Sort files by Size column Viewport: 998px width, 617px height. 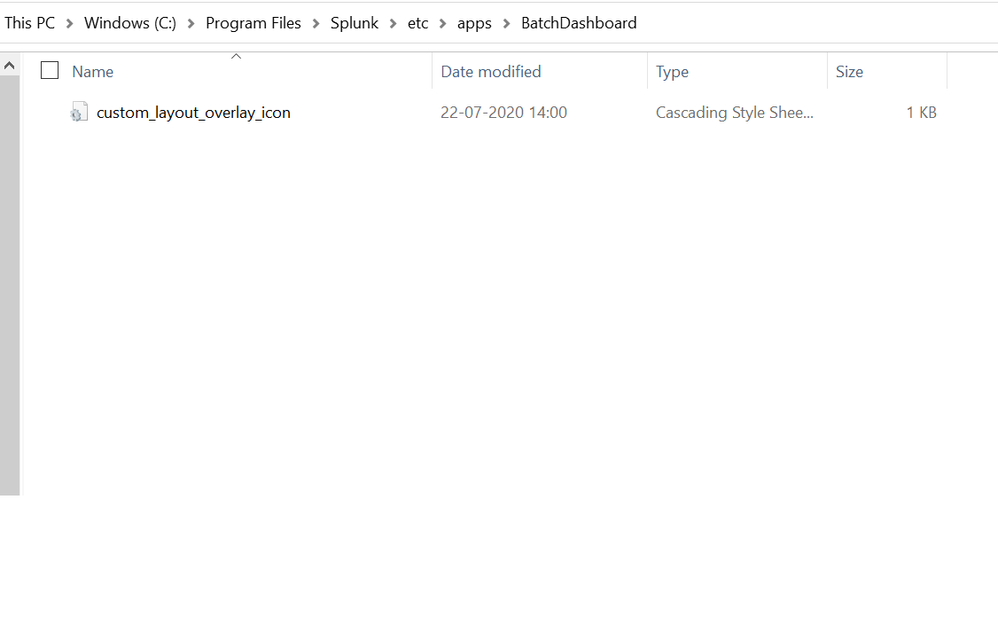click(x=849, y=72)
